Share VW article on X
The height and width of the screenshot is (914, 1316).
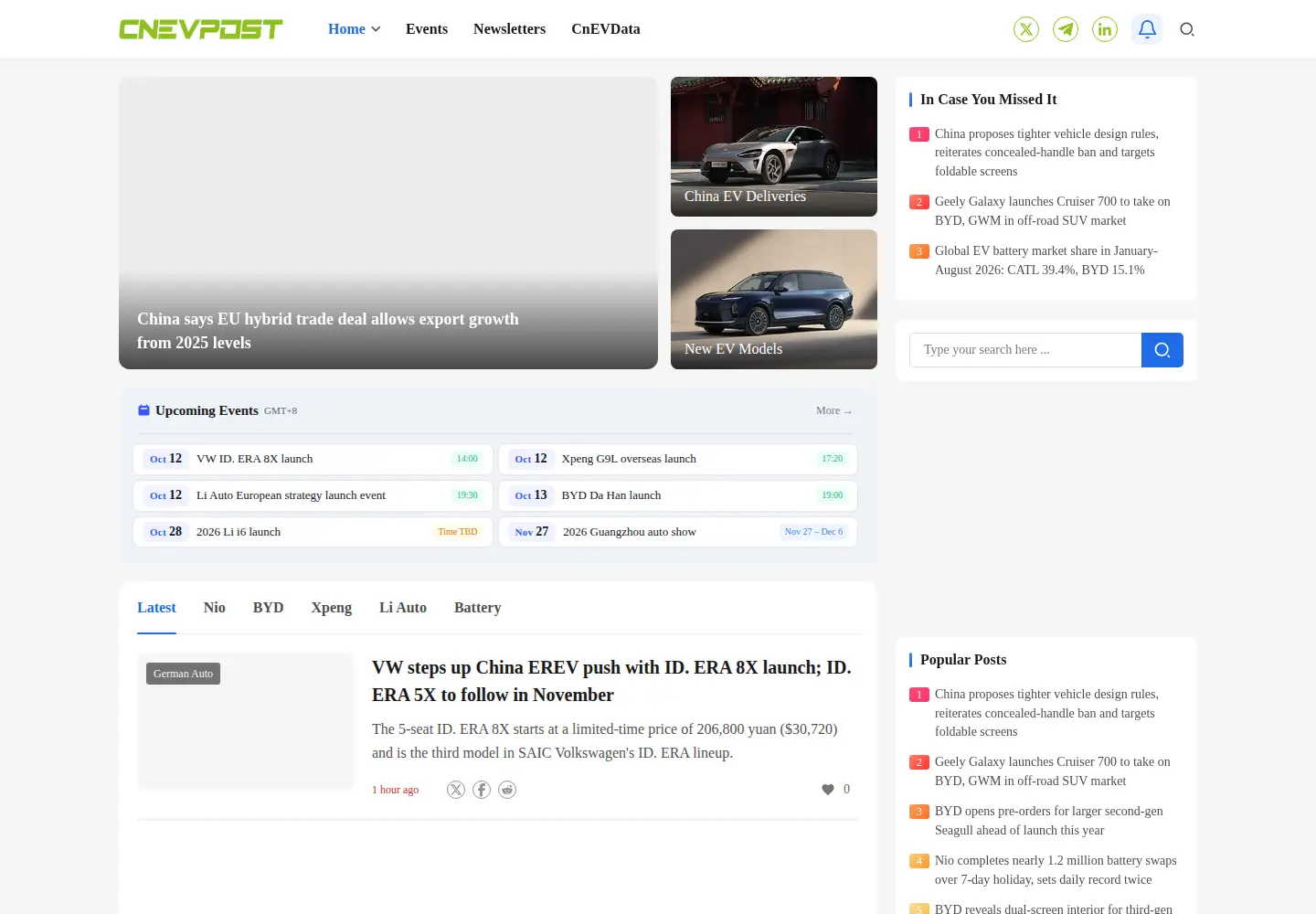[456, 790]
